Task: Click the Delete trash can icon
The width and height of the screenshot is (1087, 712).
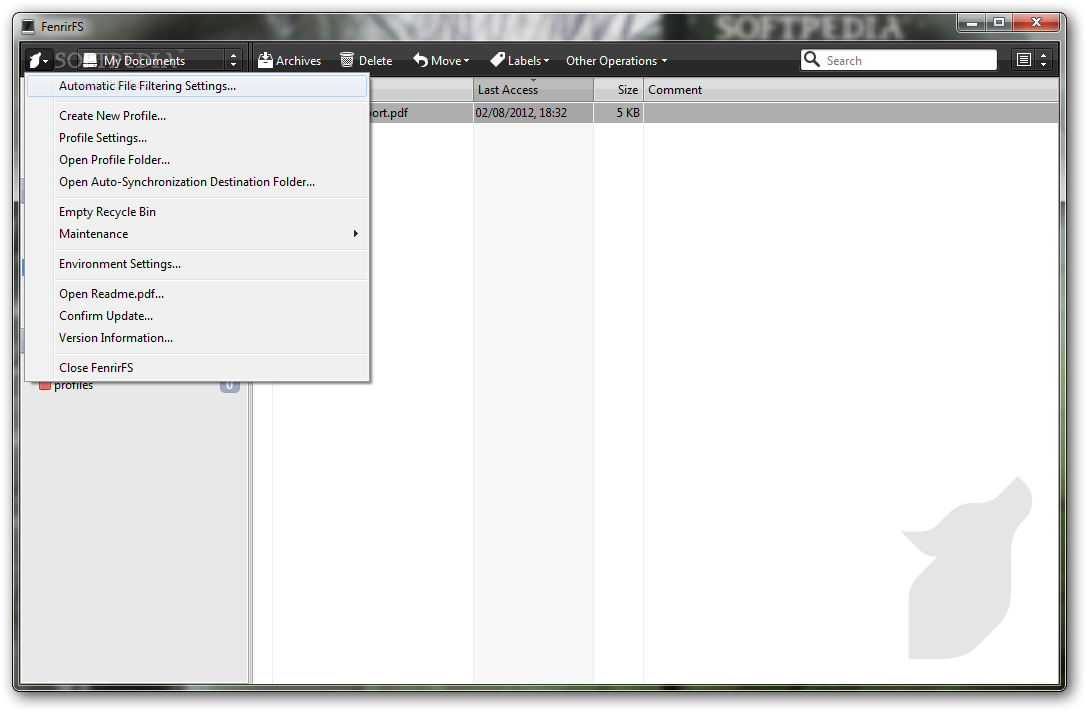Action: 347,60
